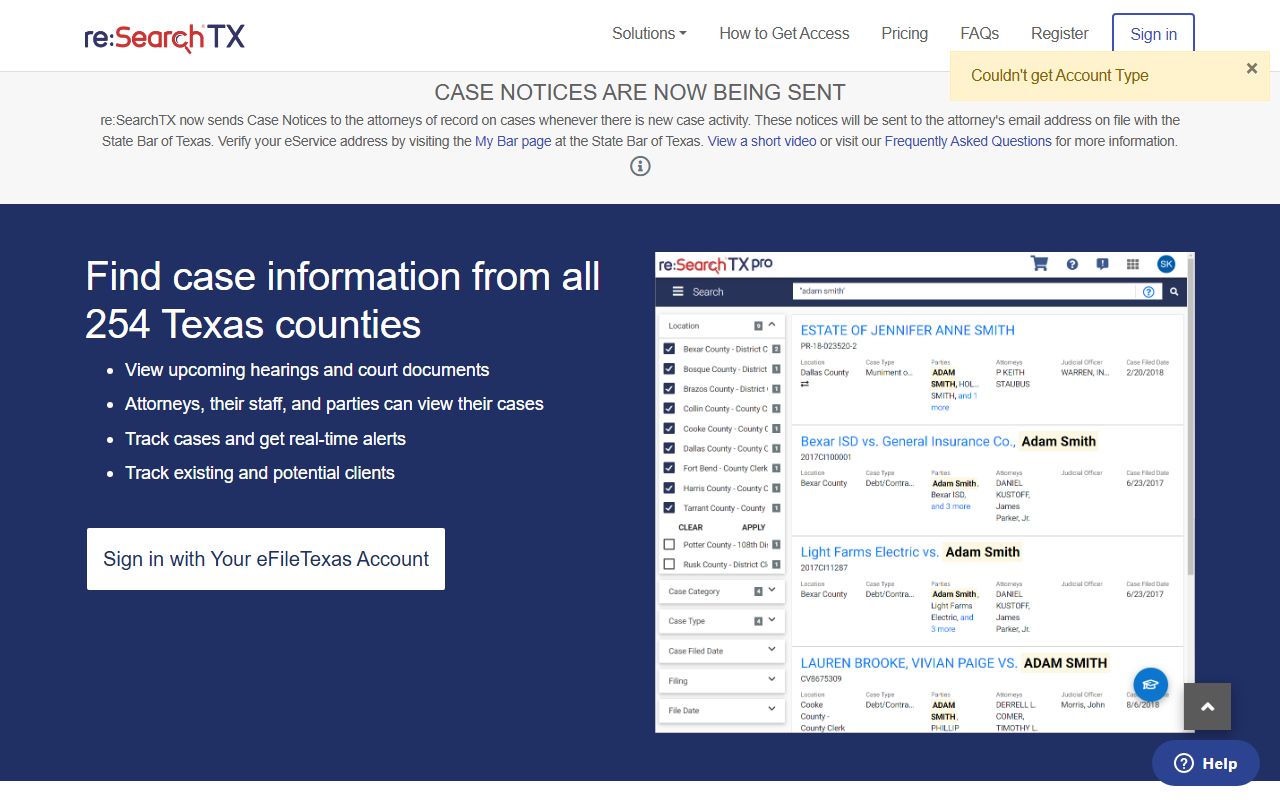Collapse the Location filter panel
Screen dimensions: 1280x800
(x=771, y=325)
